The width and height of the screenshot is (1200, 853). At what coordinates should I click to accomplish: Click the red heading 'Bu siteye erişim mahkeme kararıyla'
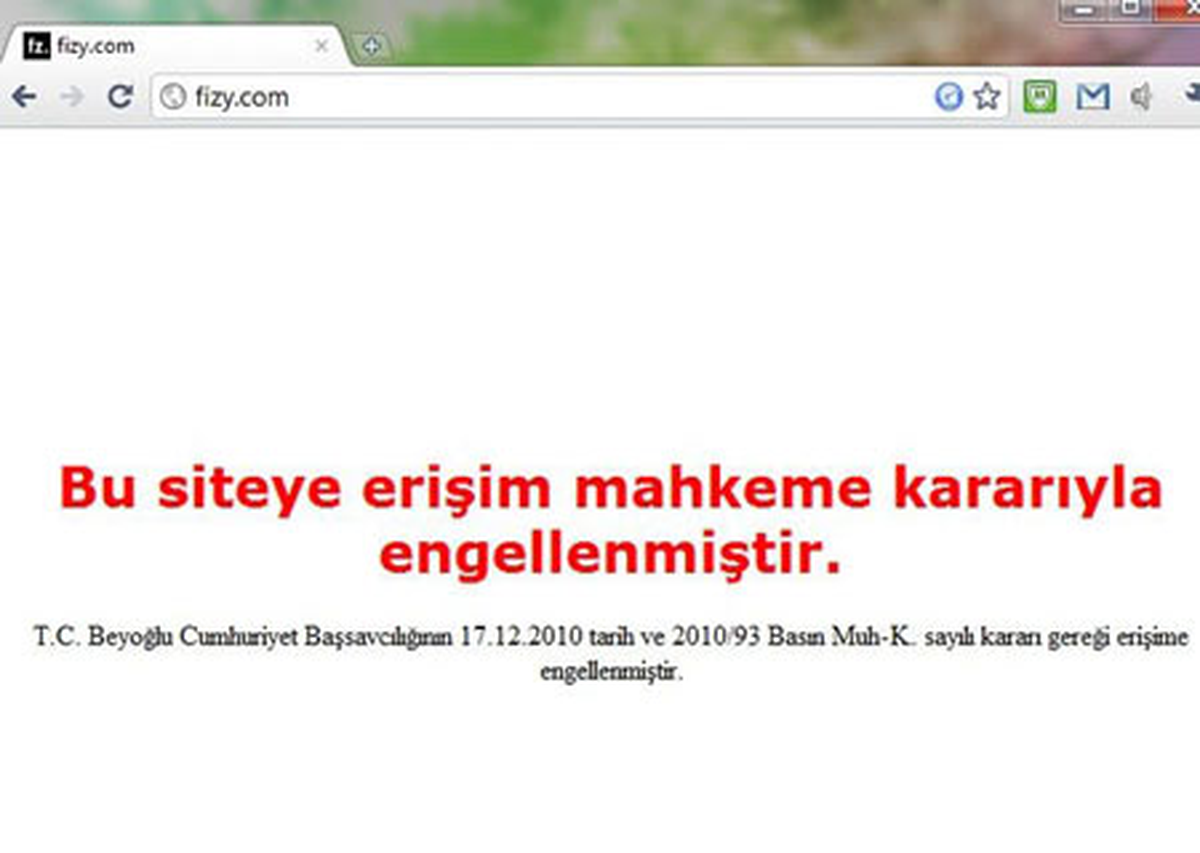tap(610, 490)
